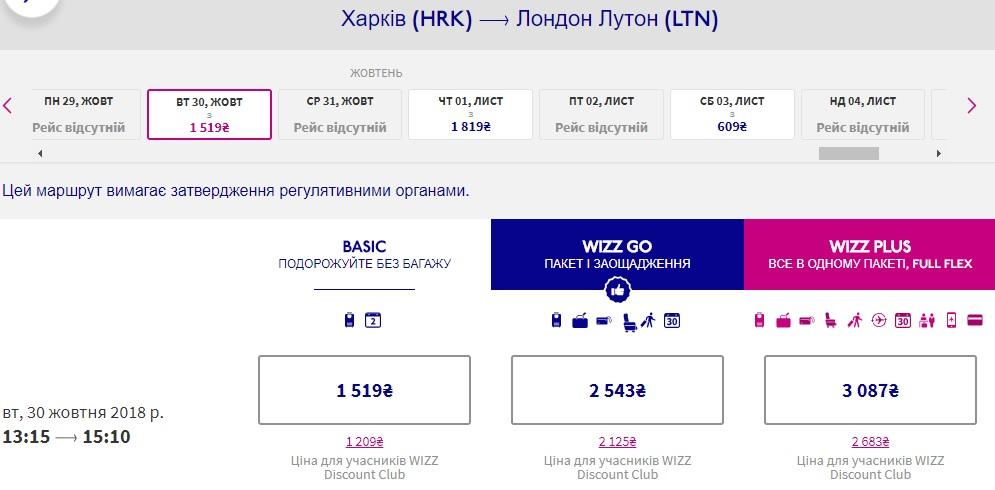Click the two-people icon under WIZZ PLUS
Screen dimensions: 995x490
(x=927, y=321)
